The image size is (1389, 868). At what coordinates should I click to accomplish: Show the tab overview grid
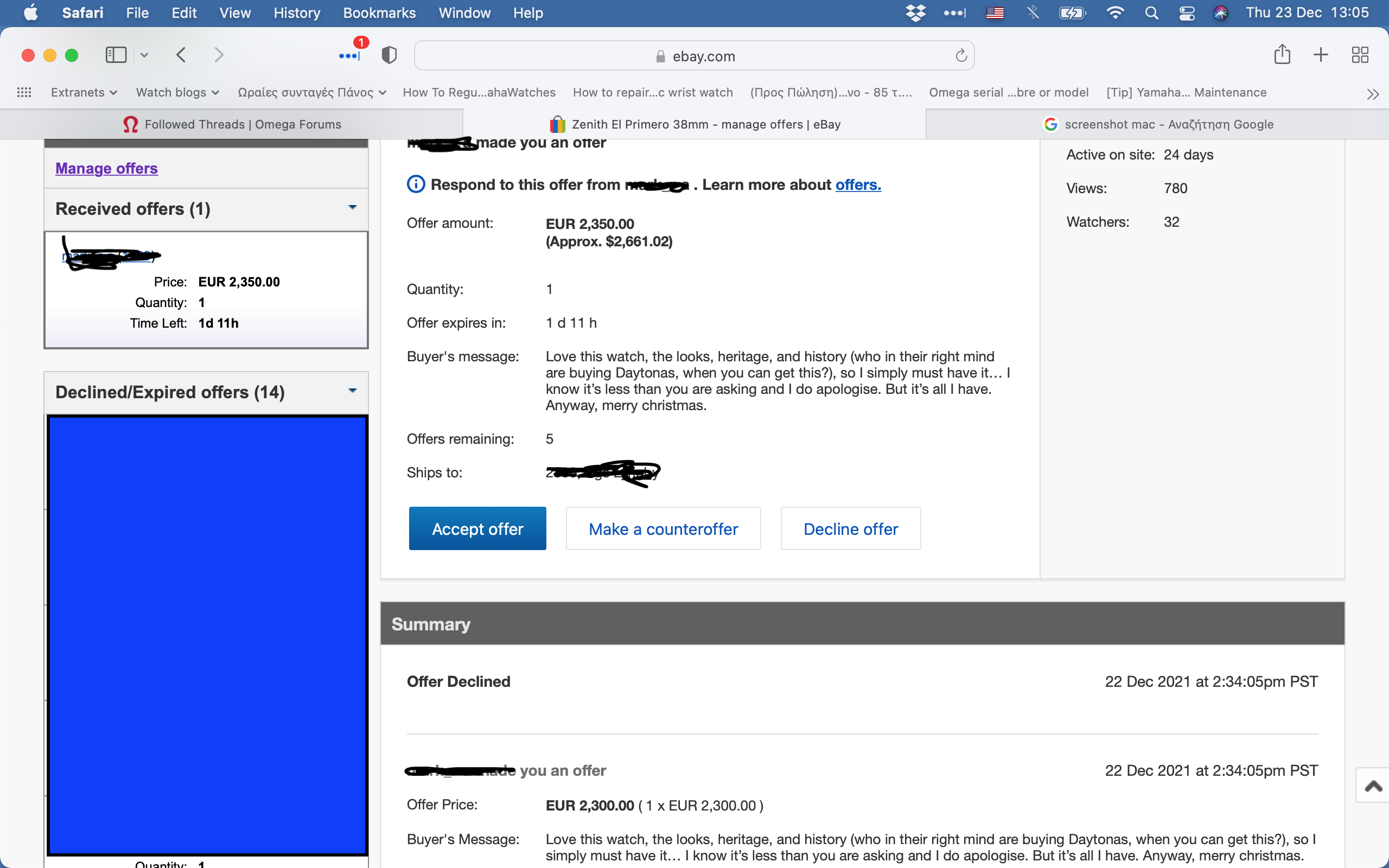click(1360, 55)
